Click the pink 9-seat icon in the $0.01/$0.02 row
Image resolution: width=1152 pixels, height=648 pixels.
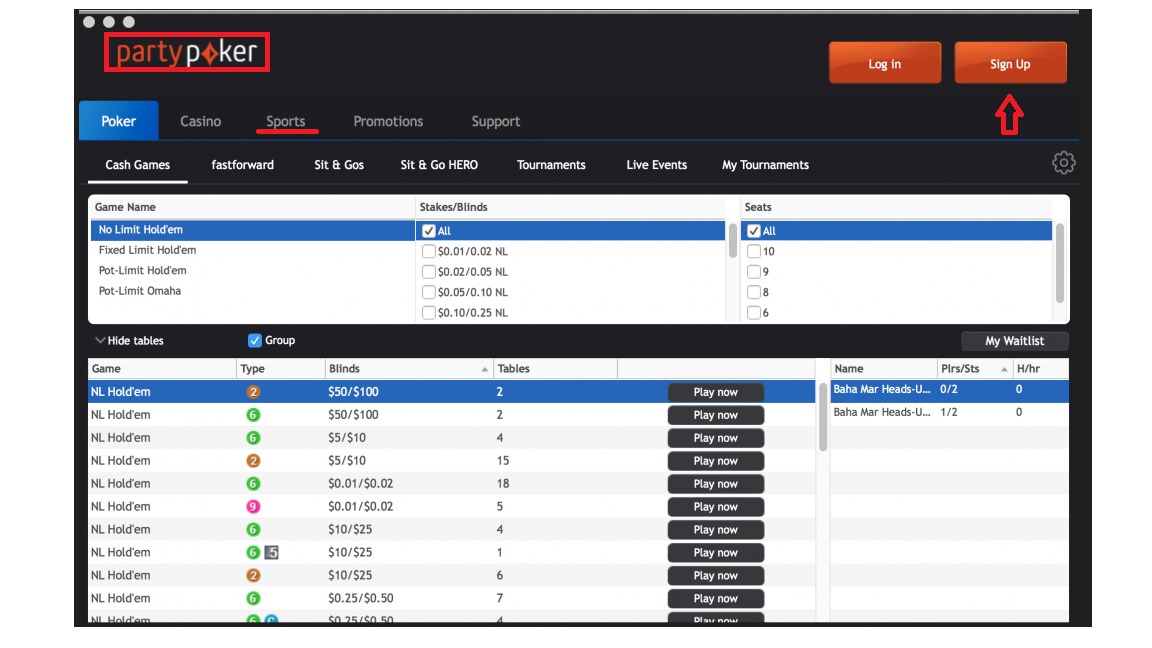pyautogui.click(x=253, y=506)
